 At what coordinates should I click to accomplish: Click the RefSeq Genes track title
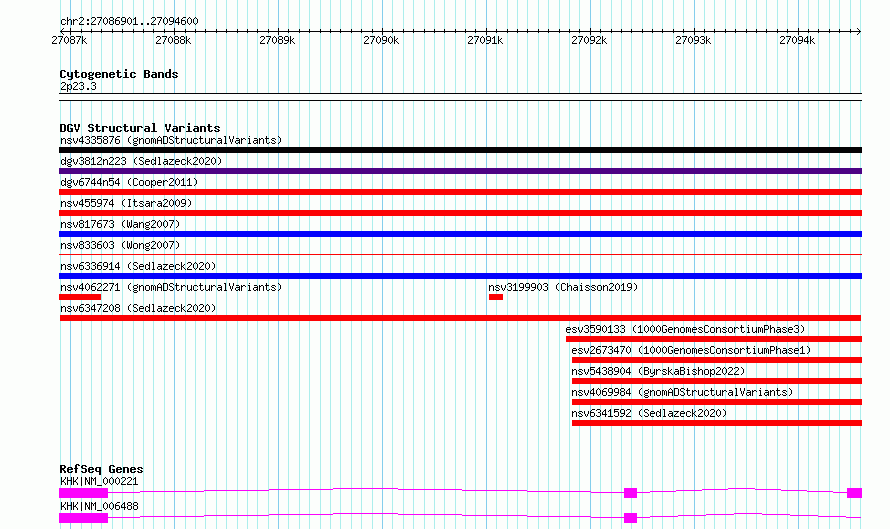tap(101, 469)
